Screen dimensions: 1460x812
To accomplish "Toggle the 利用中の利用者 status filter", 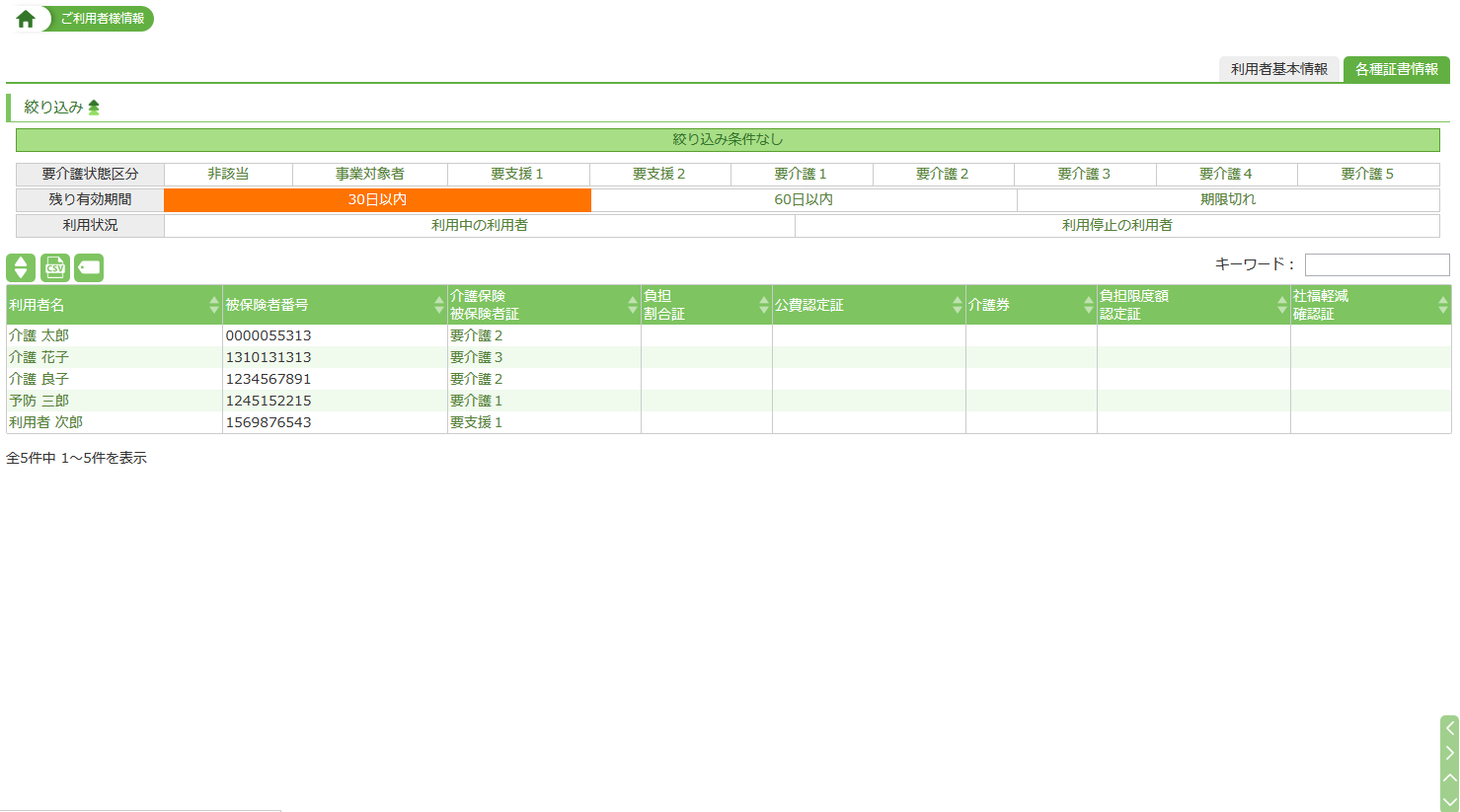I will coord(479,225).
